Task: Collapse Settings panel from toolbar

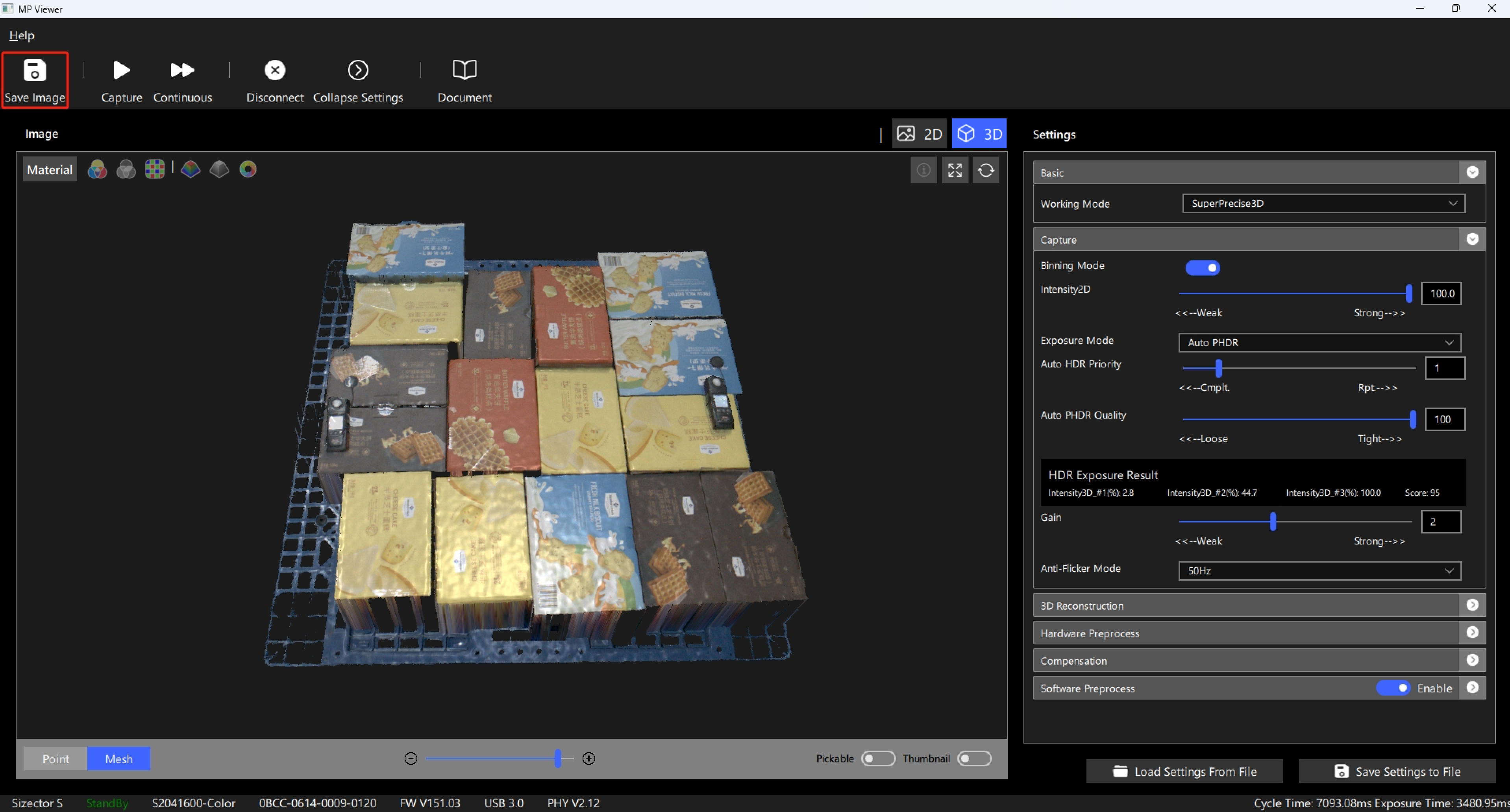Action: click(358, 81)
